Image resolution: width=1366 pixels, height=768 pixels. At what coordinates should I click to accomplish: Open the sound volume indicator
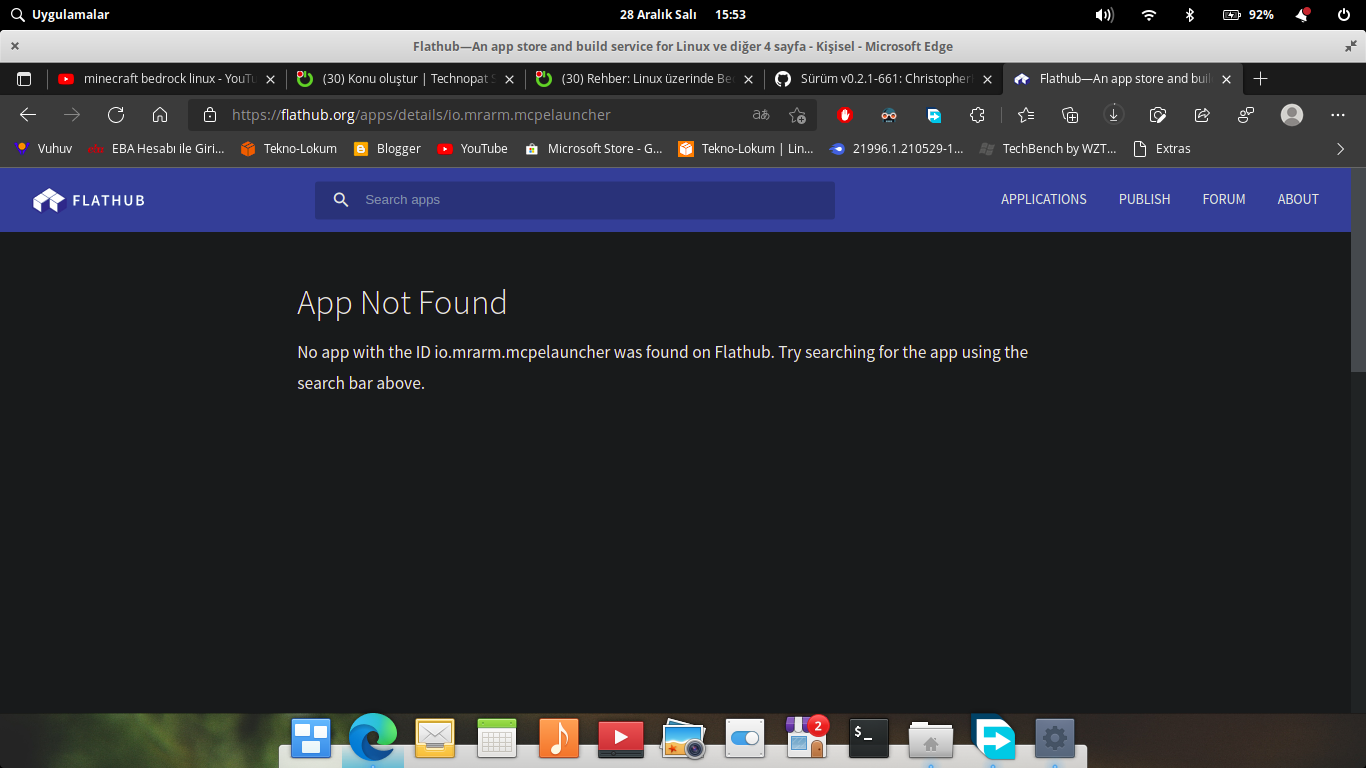(x=1105, y=15)
